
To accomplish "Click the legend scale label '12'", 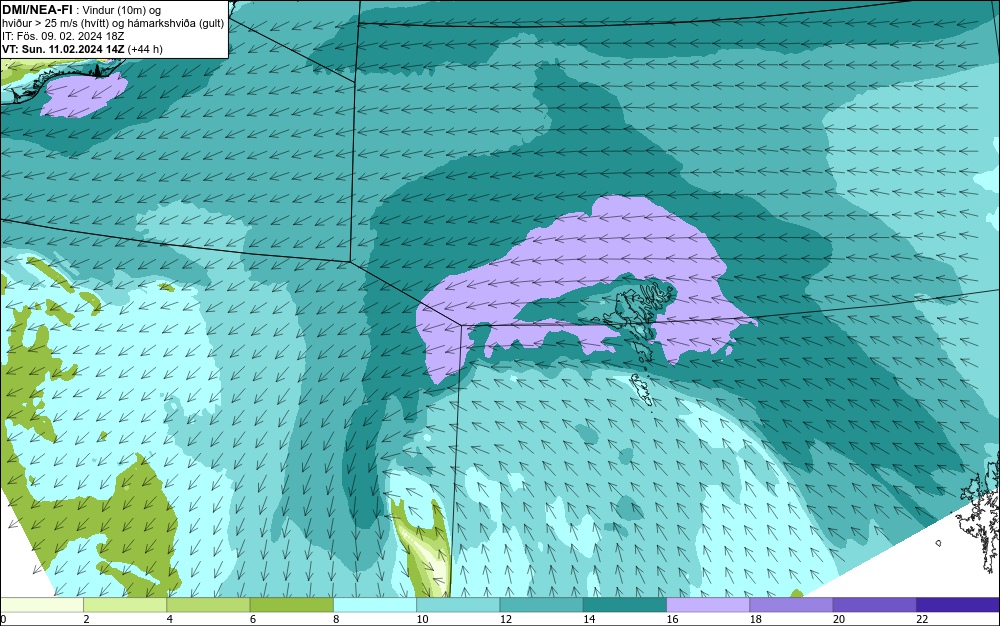I will (x=506, y=619).
